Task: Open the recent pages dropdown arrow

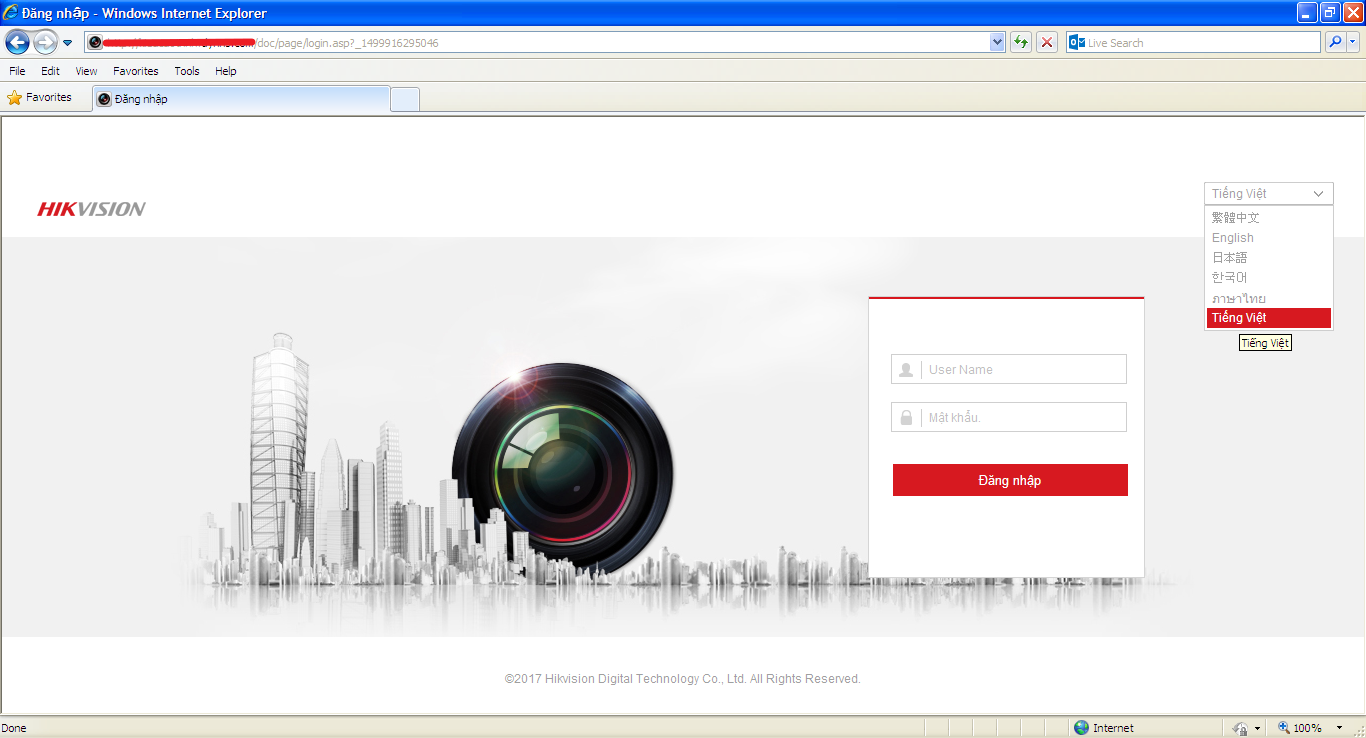Action: [x=67, y=43]
